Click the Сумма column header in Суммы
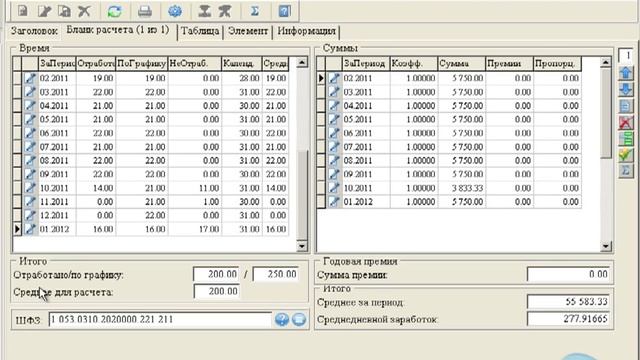The width and height of the screenshot is (640, 360). click(x=462, y=64)
